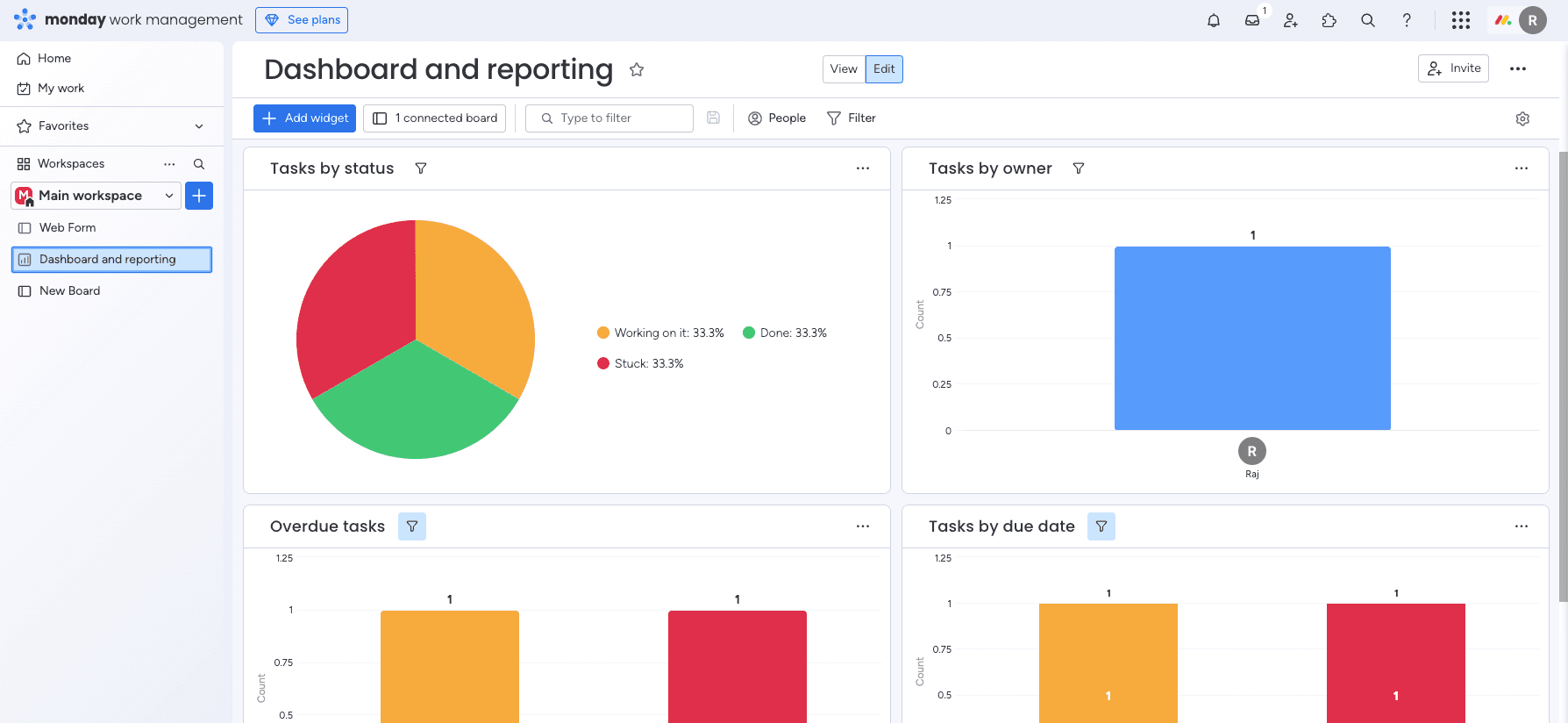Open the Filter dropdown in toolbar
The image size is (1568, 723).
852,118
